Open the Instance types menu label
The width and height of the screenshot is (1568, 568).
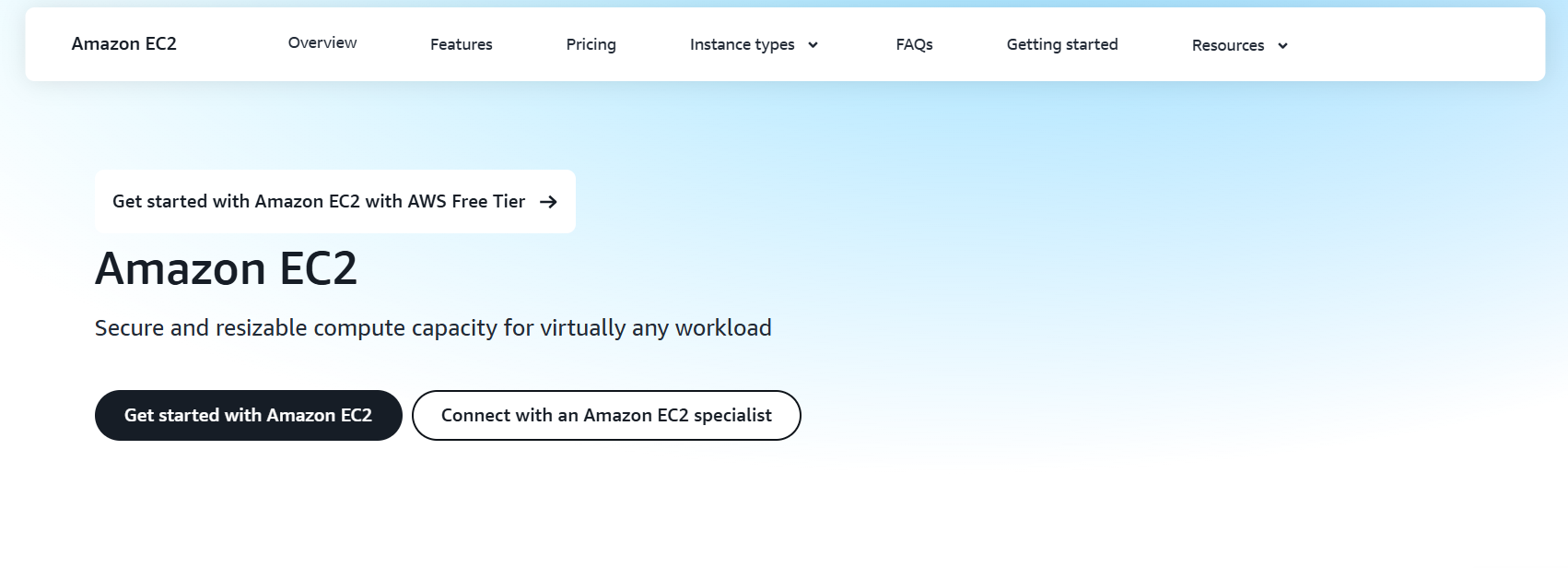(742, 44)
